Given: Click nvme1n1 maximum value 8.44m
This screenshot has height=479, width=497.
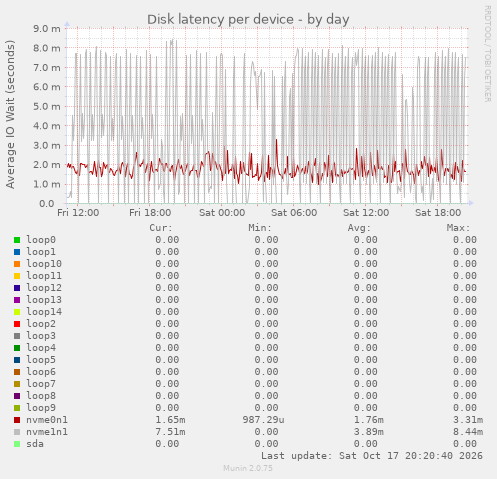Looking at the screenshot, I should coord(468,432).
